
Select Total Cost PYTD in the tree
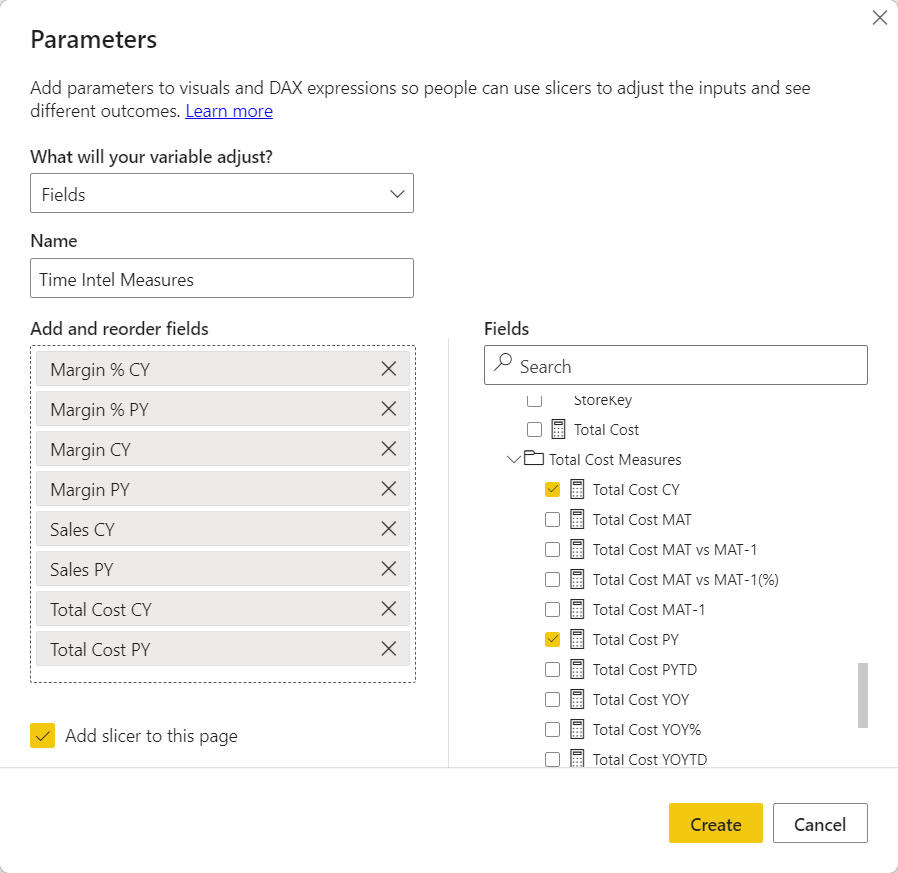[644, 669]
